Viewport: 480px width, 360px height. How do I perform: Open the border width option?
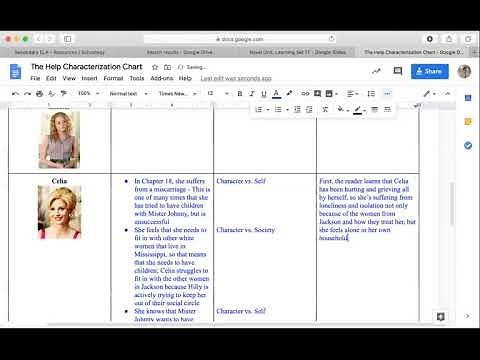tap(375, 109)
